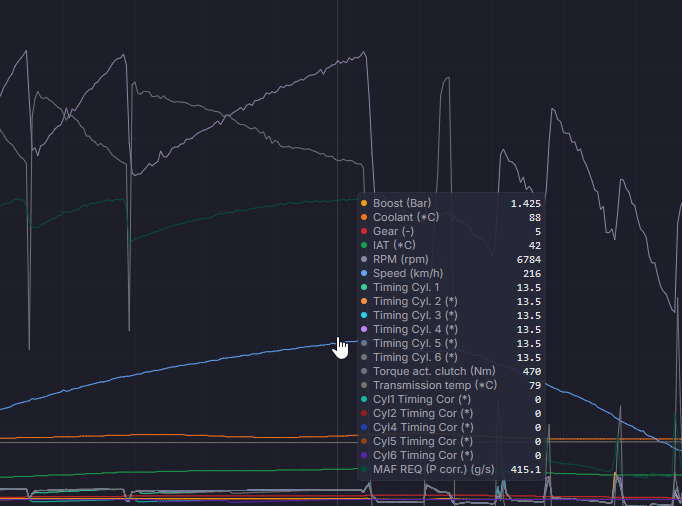
Task: Click the Coolant tooltip row
Action: pyautogui.click(x=451, y=217)
